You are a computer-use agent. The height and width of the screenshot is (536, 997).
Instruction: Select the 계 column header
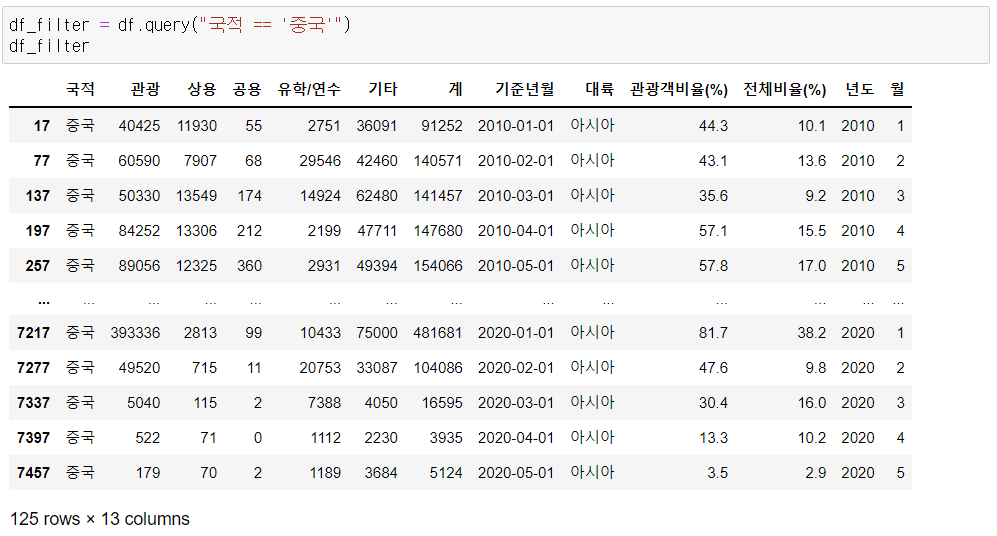pos(455,90)
